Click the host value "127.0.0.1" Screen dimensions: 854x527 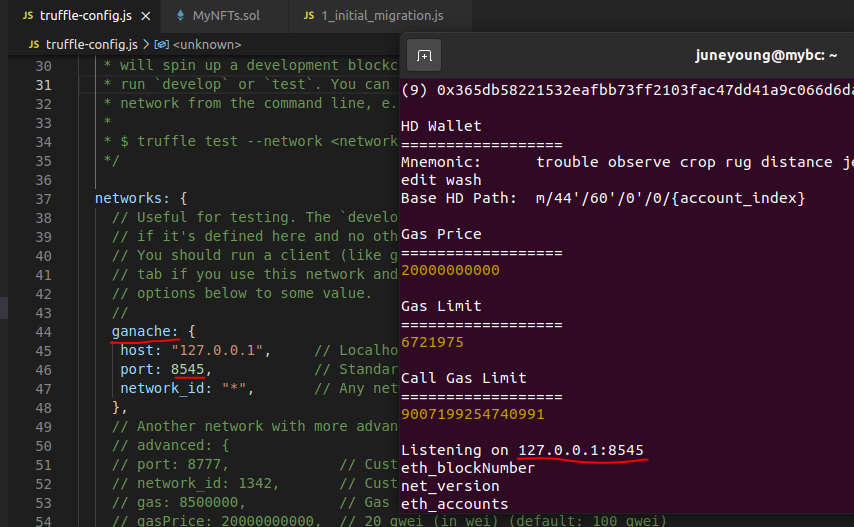click(x=217, y=350)
